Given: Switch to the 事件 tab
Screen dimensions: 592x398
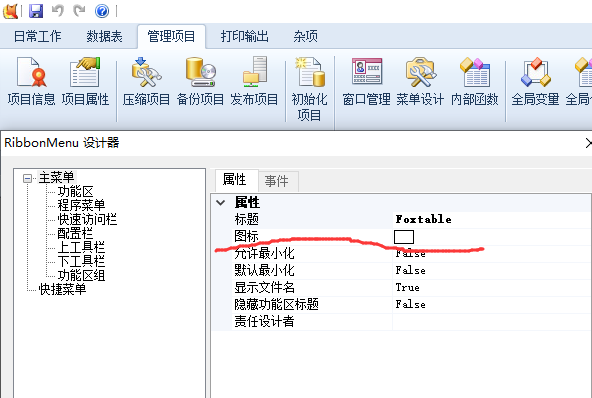Looking at the screenshot, I should click(x=277, y=181).
